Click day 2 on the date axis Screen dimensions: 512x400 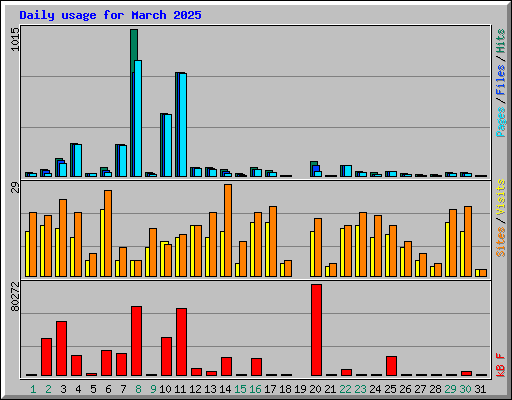pos(48,389)
